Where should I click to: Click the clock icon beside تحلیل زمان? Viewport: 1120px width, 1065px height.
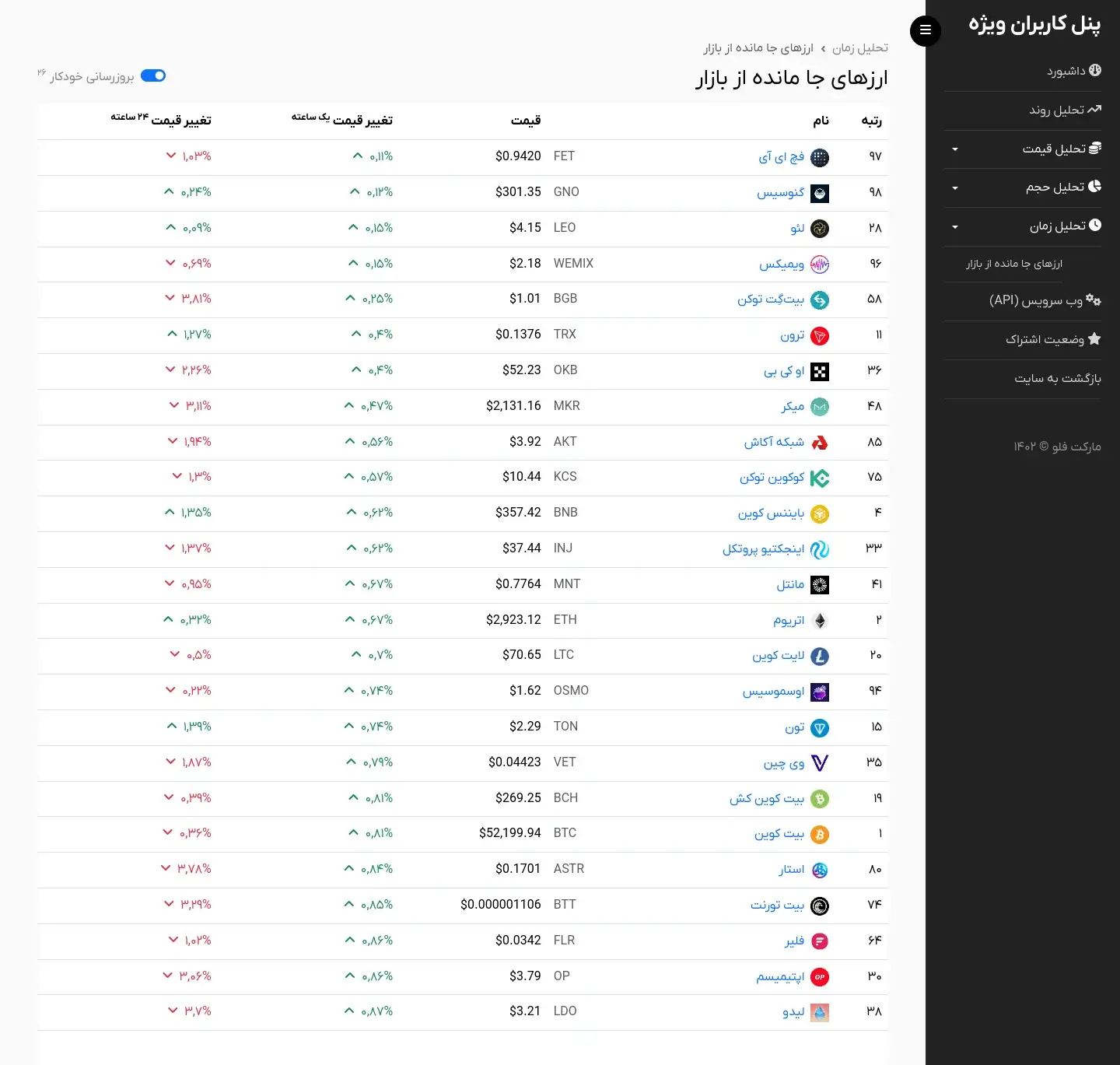point(1095,225)
